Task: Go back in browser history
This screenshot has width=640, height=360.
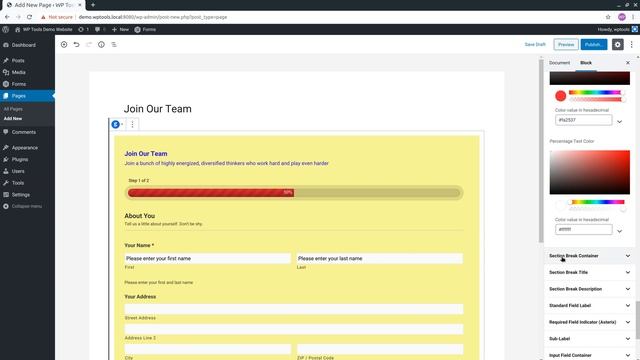Action: click(x=7, y=17)
